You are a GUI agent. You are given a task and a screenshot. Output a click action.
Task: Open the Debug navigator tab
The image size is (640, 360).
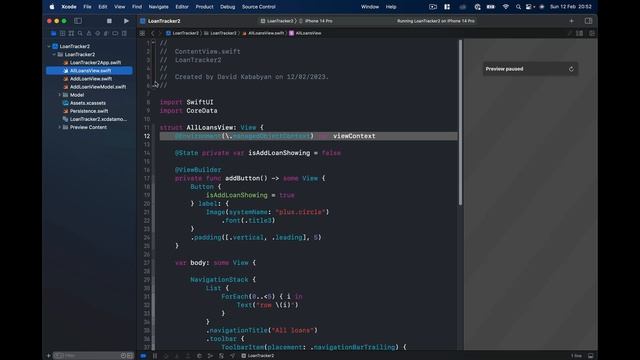106,33
